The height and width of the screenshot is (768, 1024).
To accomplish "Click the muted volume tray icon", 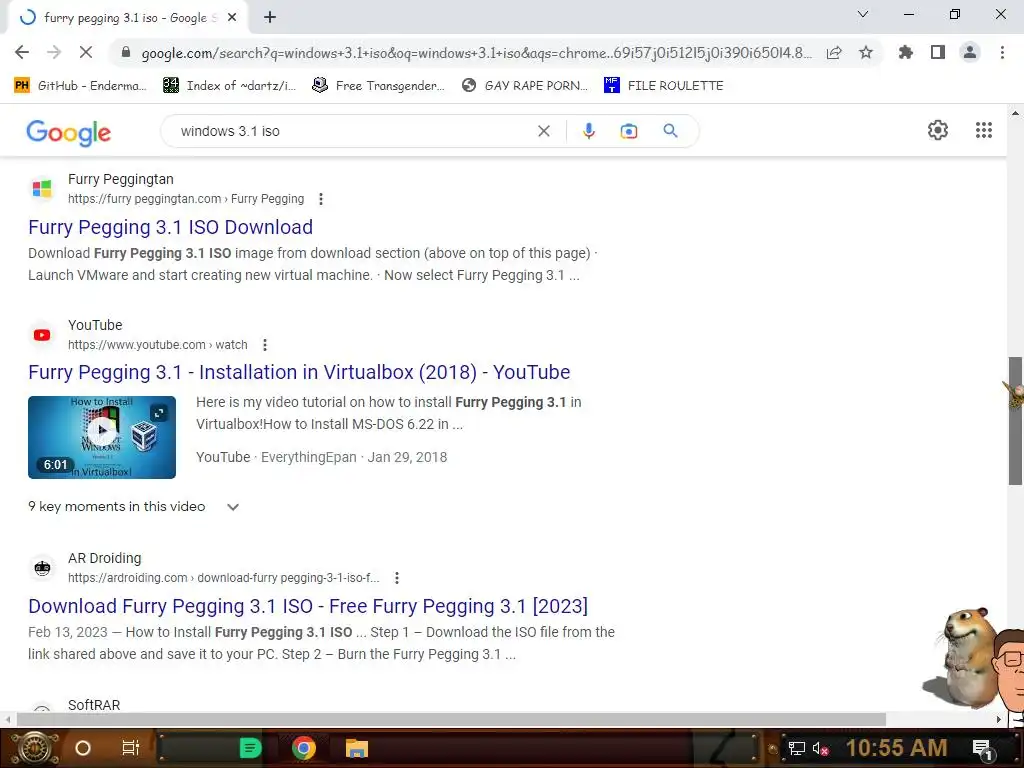I will [820, 748].
